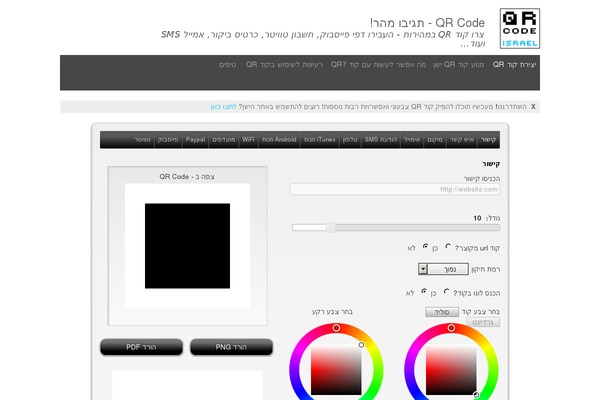Click the background color wheel hue marker
The height and width of the screenshot is (400, 600).
[336, 328]
